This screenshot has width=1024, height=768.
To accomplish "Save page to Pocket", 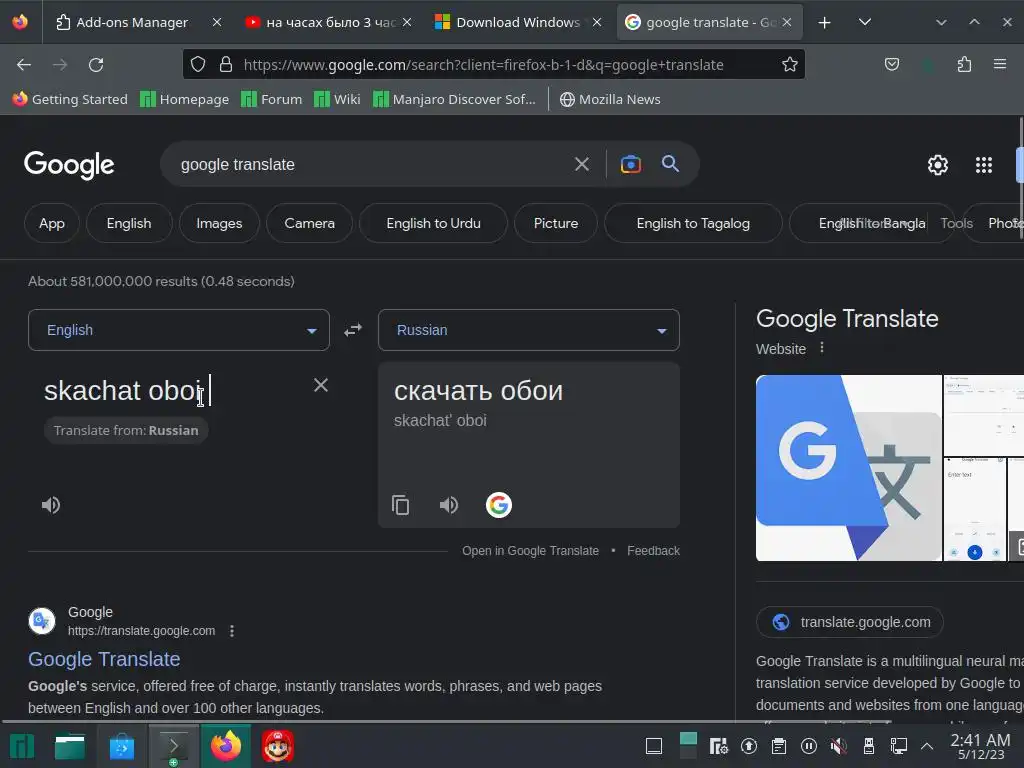I will tap(891, 64).
